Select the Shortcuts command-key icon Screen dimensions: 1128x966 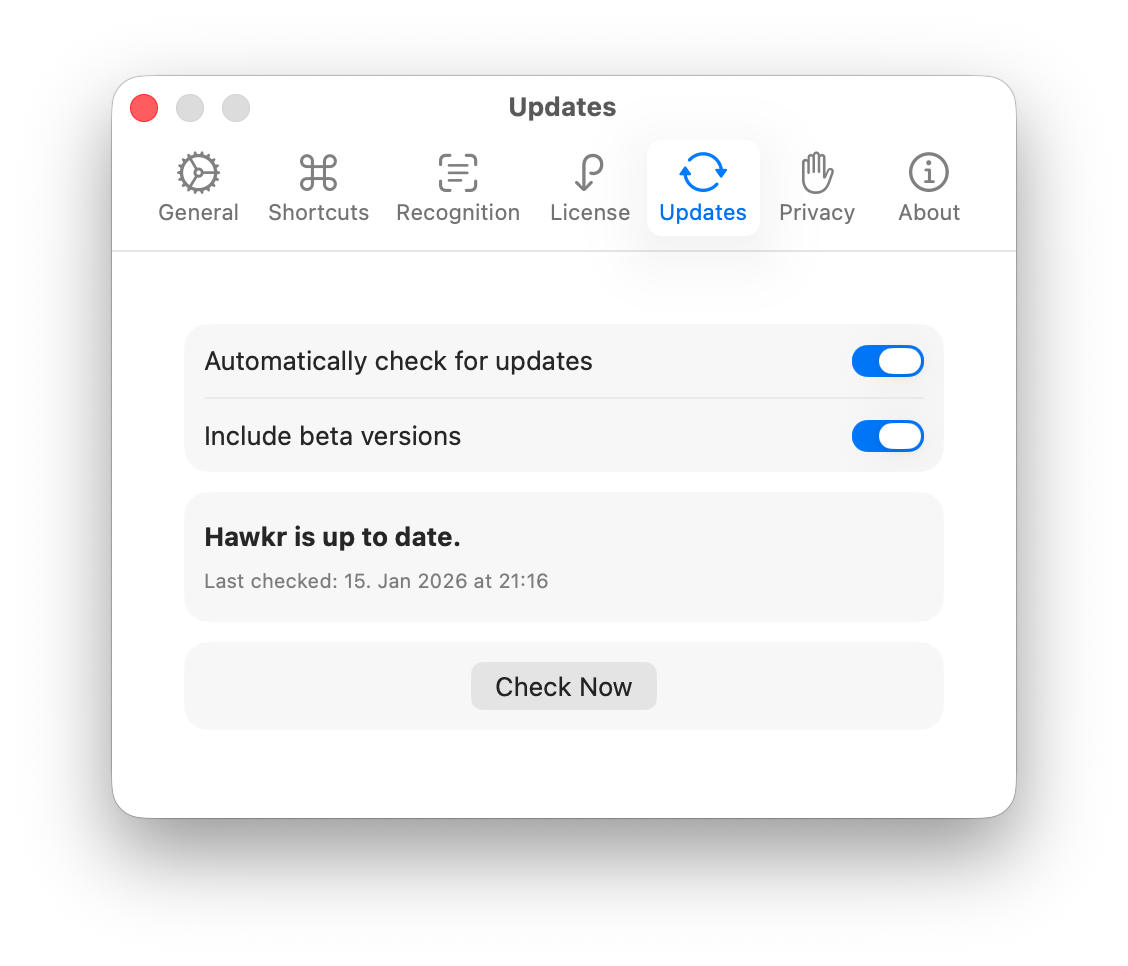coord(318,173)
